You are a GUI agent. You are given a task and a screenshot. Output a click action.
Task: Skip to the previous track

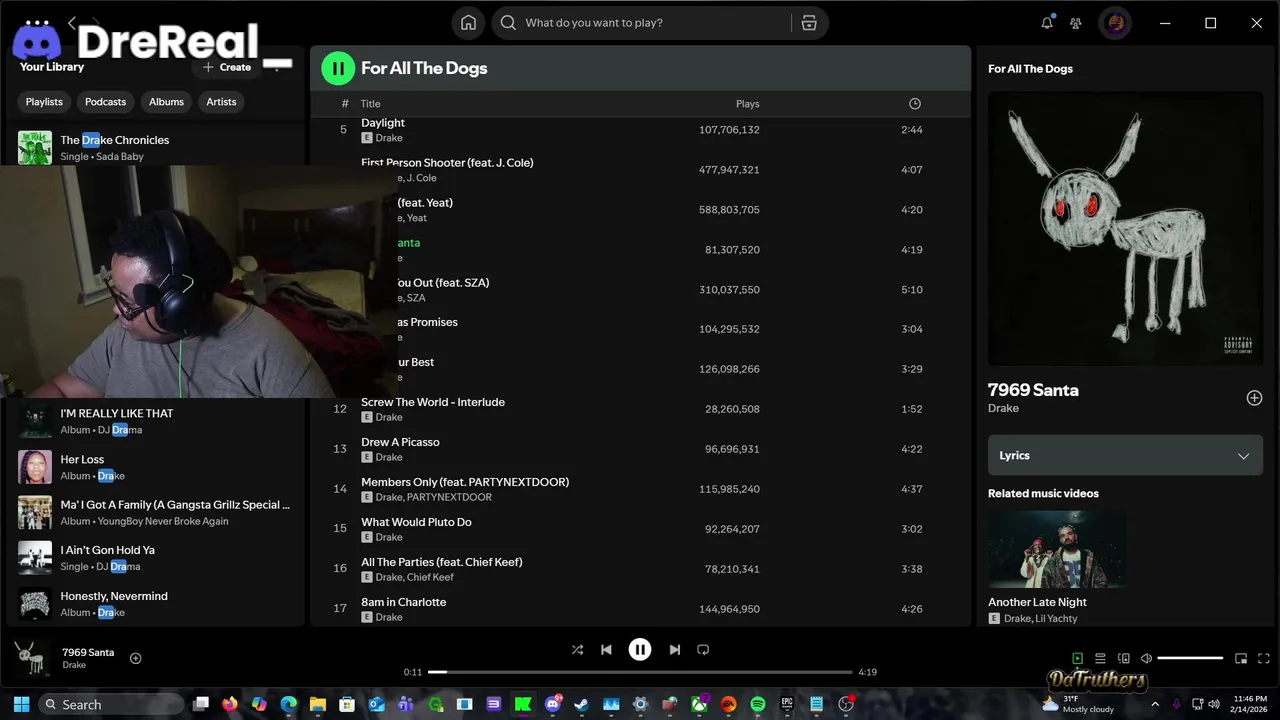606,650
